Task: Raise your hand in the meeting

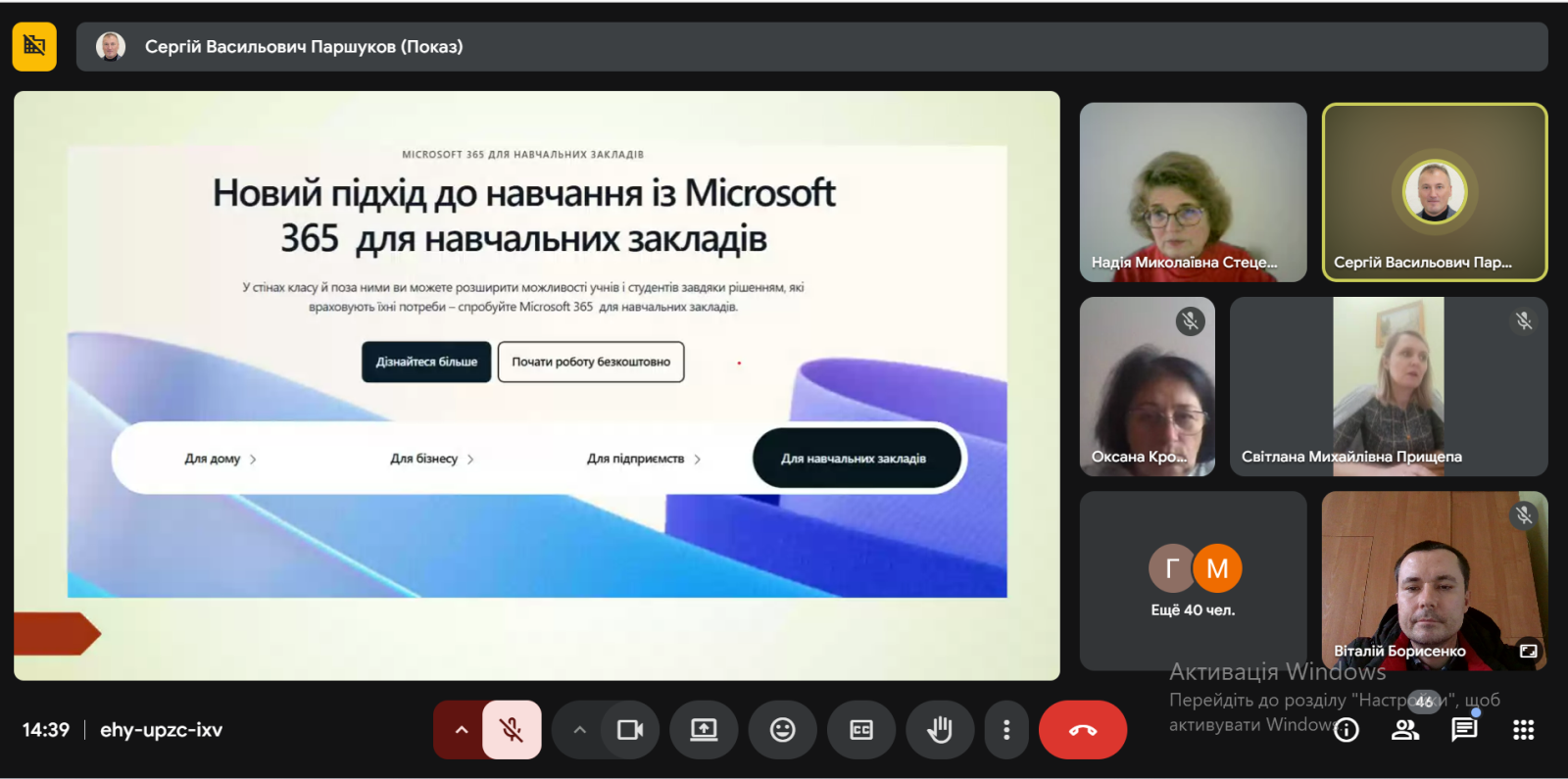Action: (x=939, y=730)
